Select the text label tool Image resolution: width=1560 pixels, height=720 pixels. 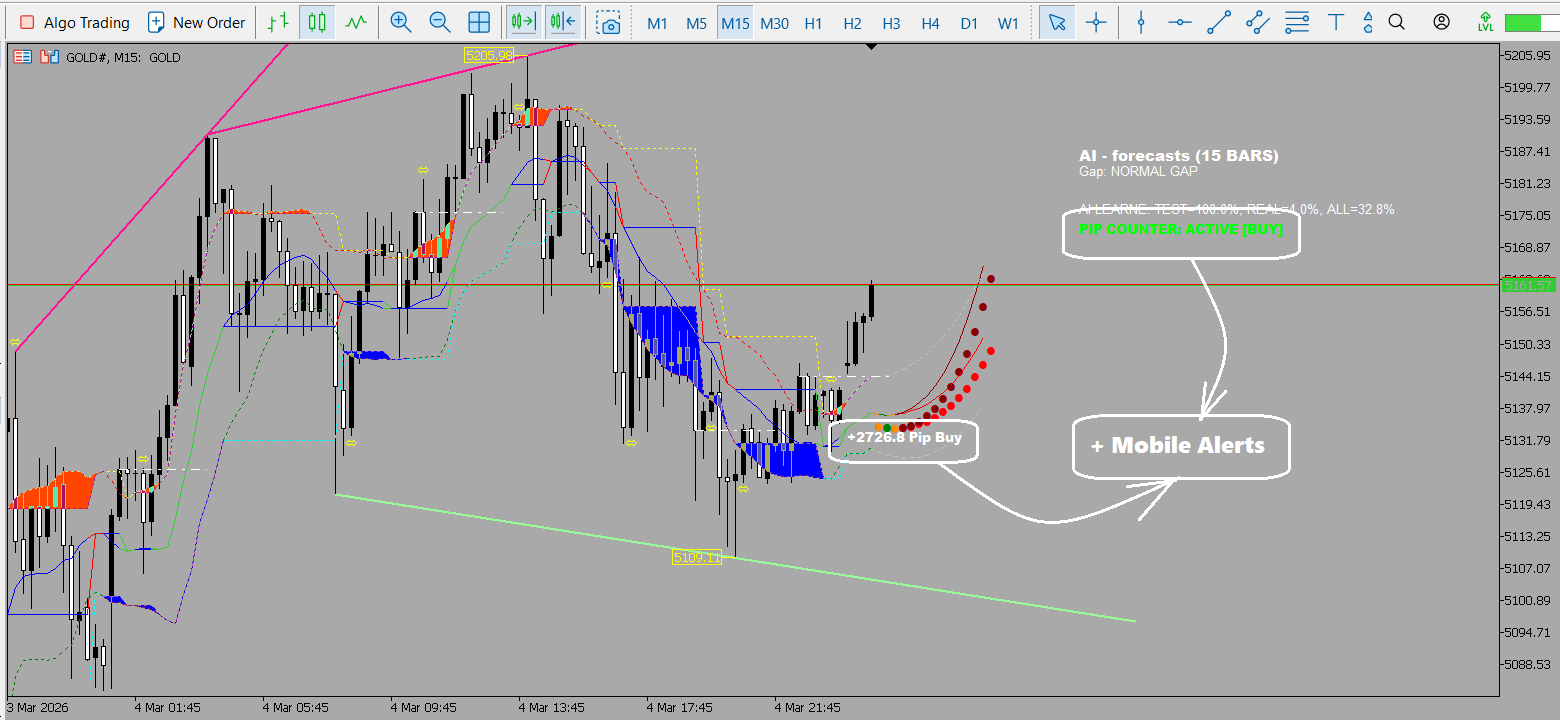[x=1336, y=22]
